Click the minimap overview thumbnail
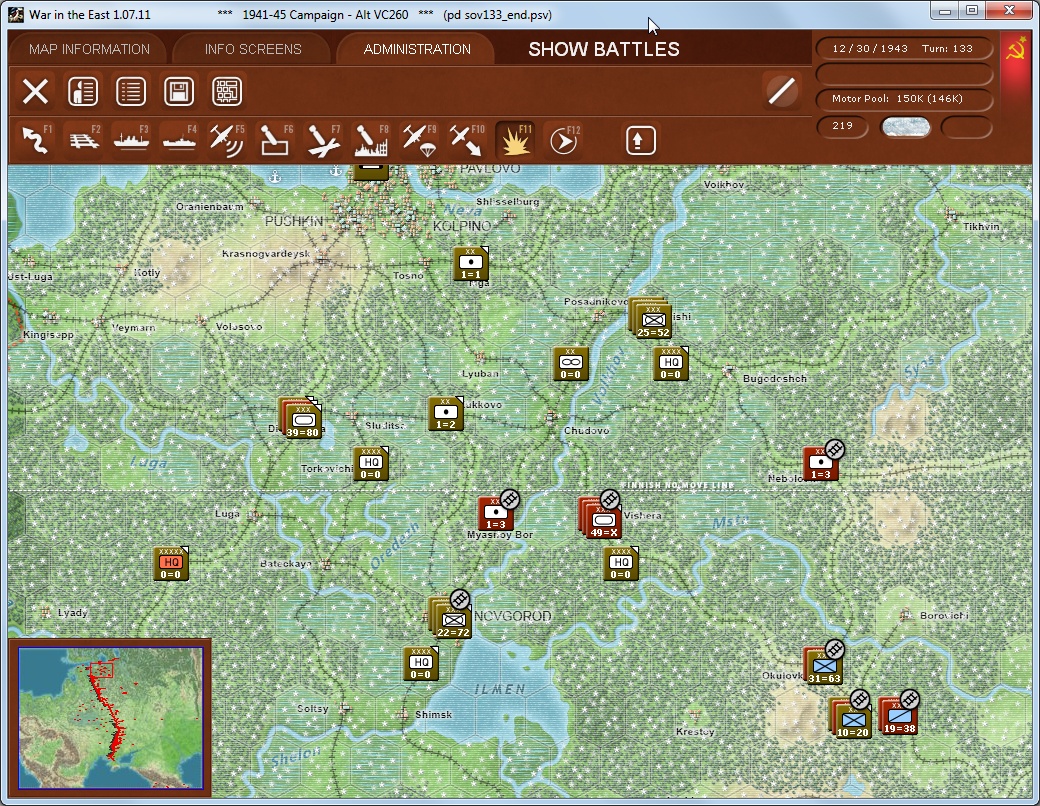This screenshot has width=1040, height=806. pos(110,718)
